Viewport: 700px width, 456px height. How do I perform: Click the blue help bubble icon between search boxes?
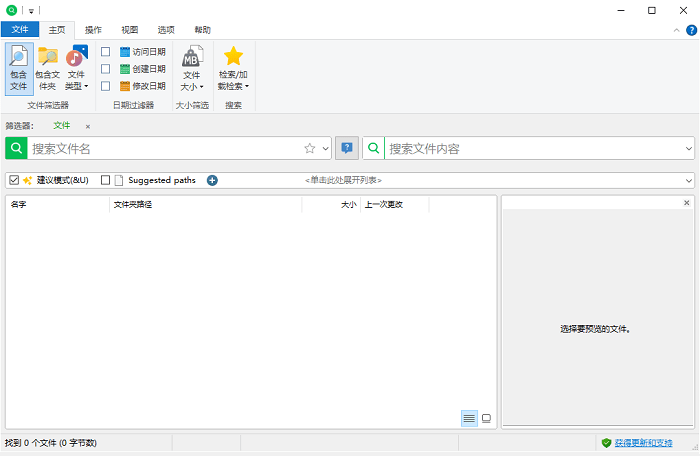pyautogui.click(x=347, y=148)
